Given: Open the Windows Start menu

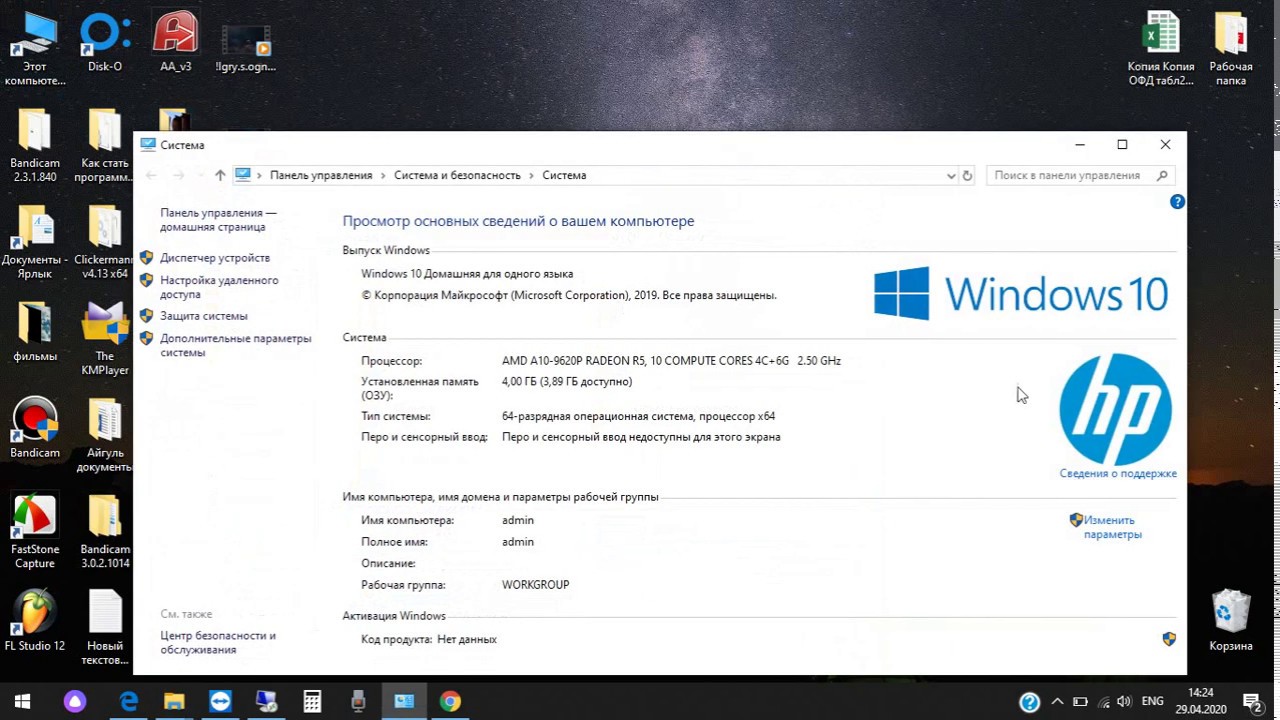Looking at the screenshot, I should [22, 701].
